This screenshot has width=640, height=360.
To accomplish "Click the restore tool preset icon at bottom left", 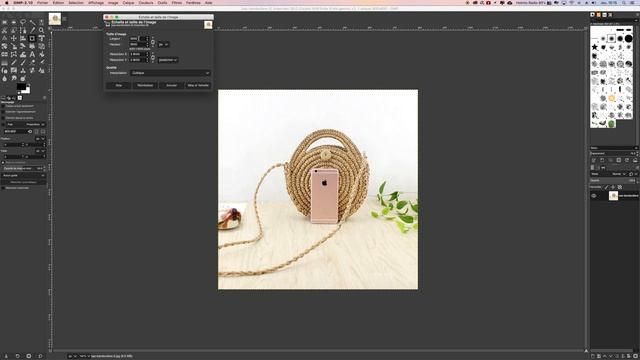I will (18, 356).
